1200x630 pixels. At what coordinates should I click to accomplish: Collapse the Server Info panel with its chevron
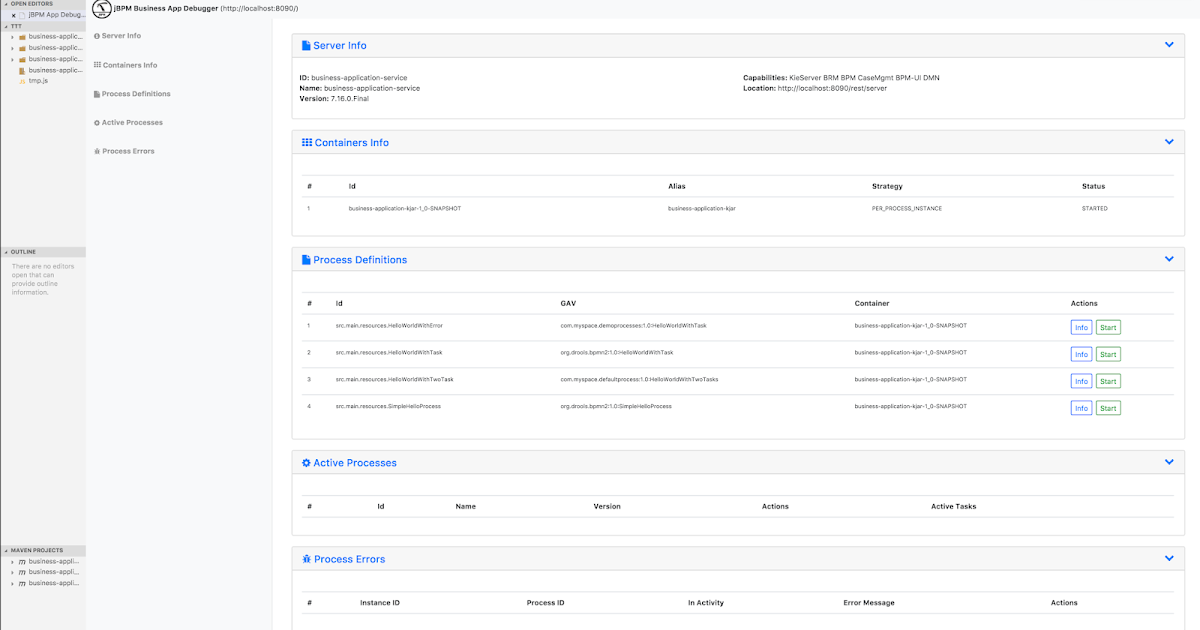click(1169, 45)
